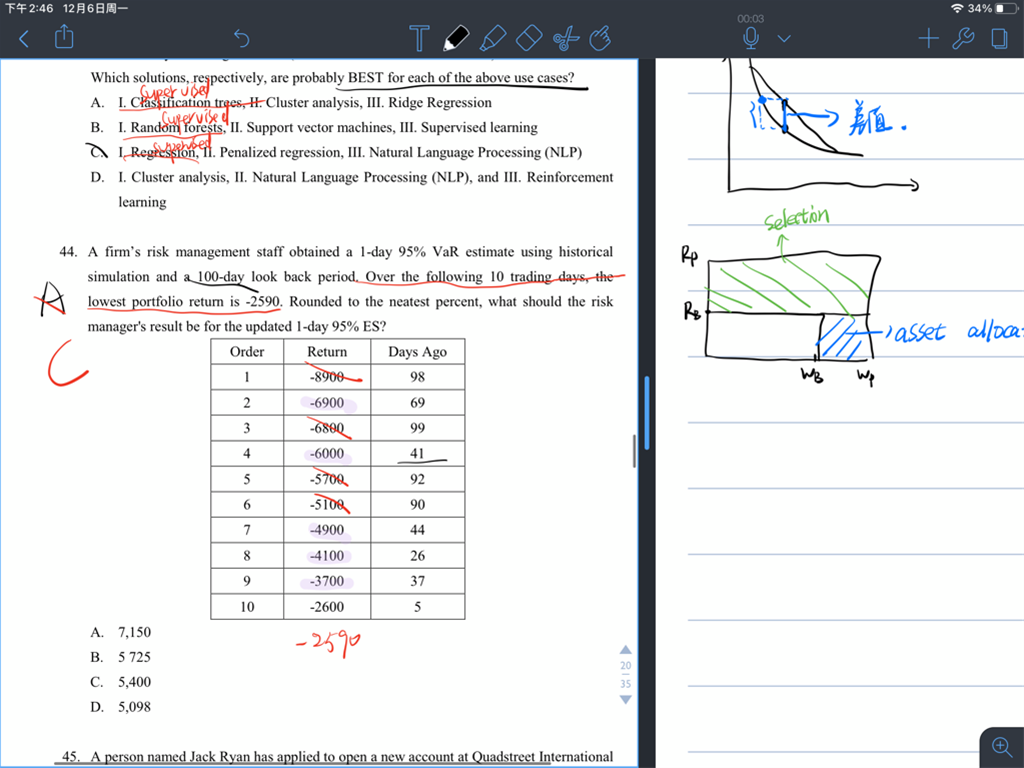The image size is (1024, 768).
Task: Tap the microphone record icon
Action: [751, 38]
